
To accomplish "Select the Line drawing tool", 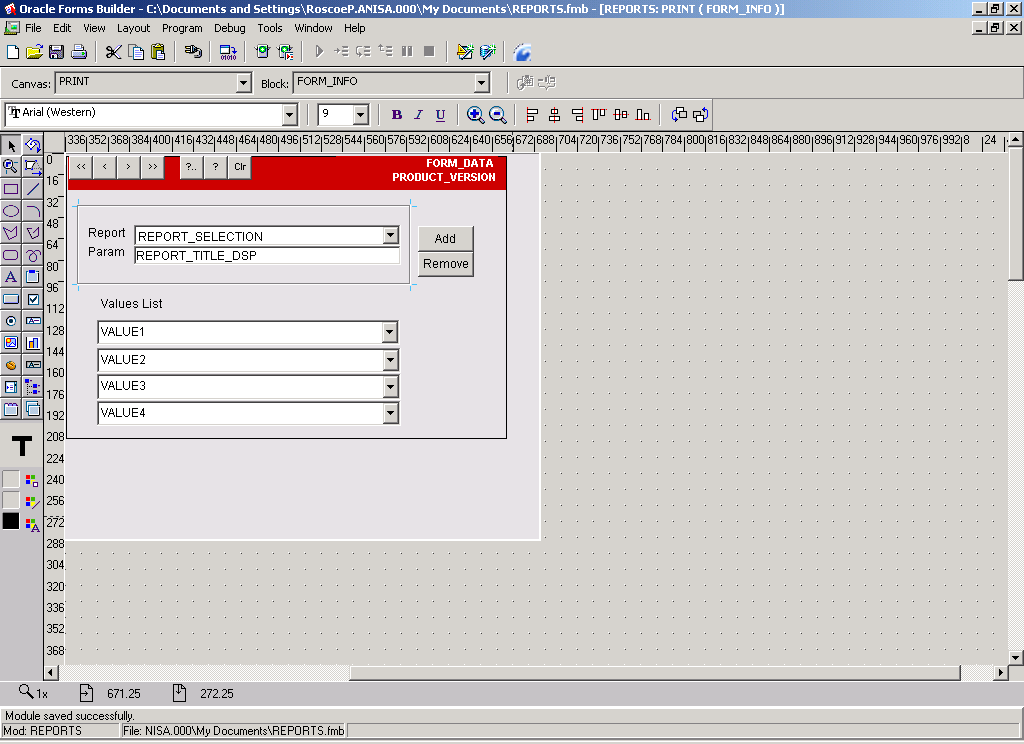I will click(x=33, y=189).
